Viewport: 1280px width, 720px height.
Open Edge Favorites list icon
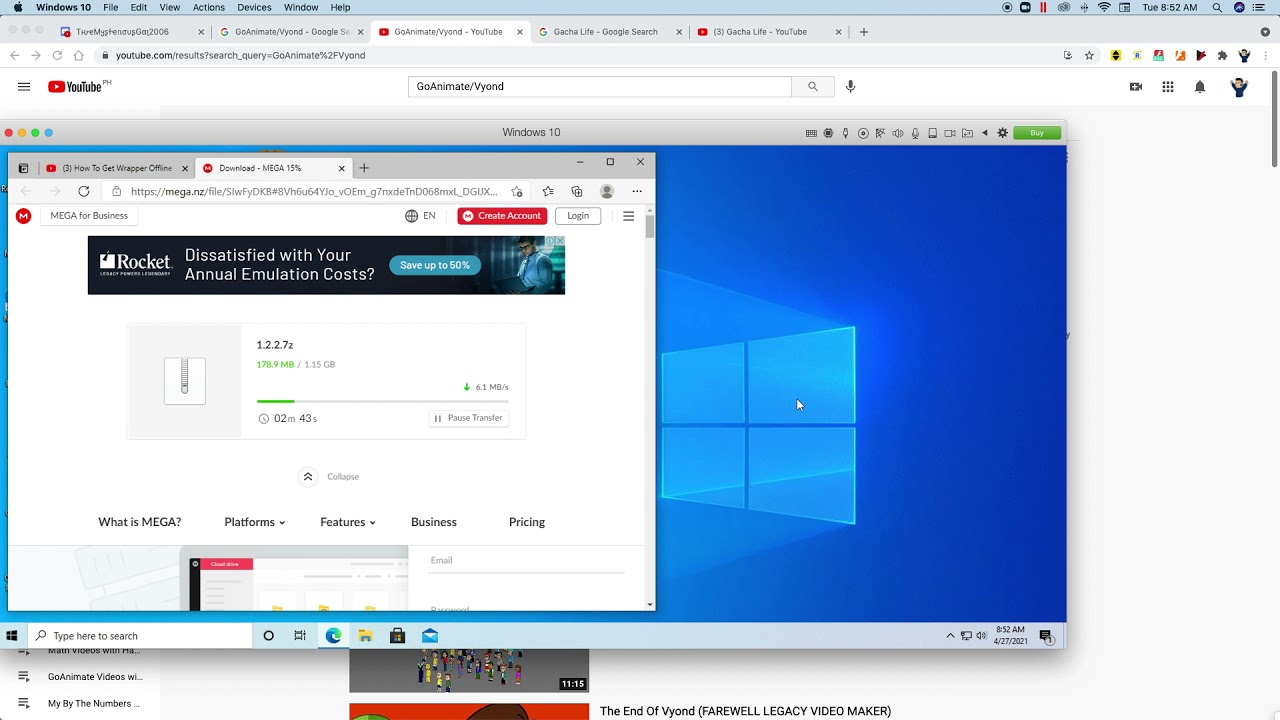[x=548, y=191]
